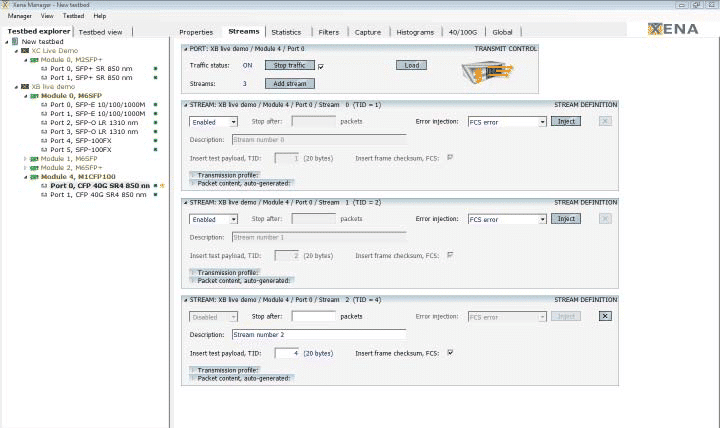720x428 pixels.
Task: Expand Transmission profile of Stream 0
Action: click(x=225, y=175)
